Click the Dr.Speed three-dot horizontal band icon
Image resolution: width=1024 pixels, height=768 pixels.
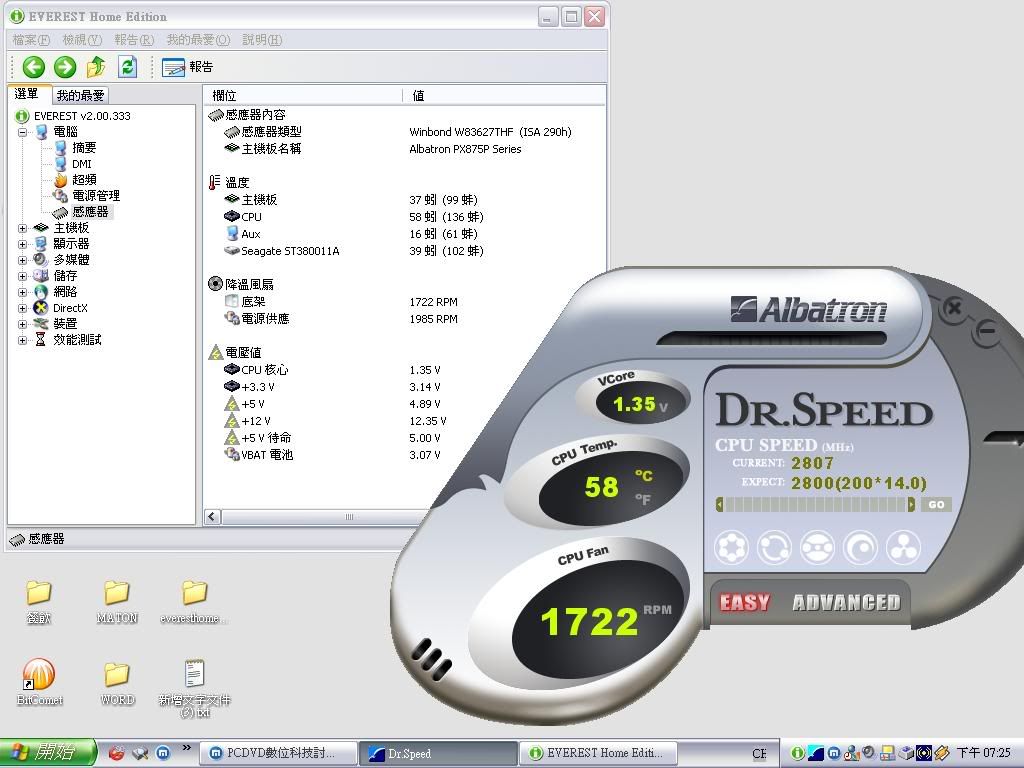tap(817, 547)
